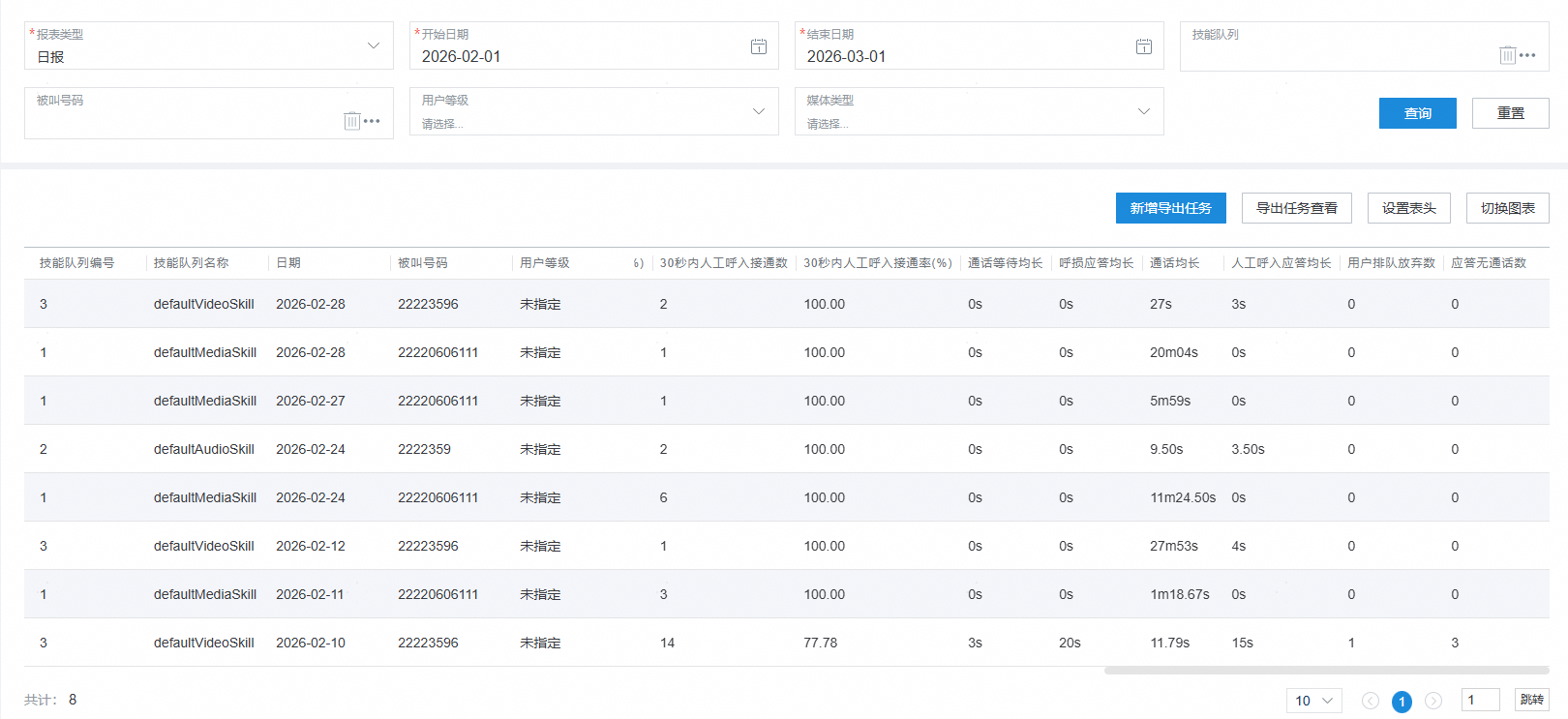This screenshot has height=719, width=1568.
Task: Open called number selector ellipsis icon
Action: (x=372, y=121)
